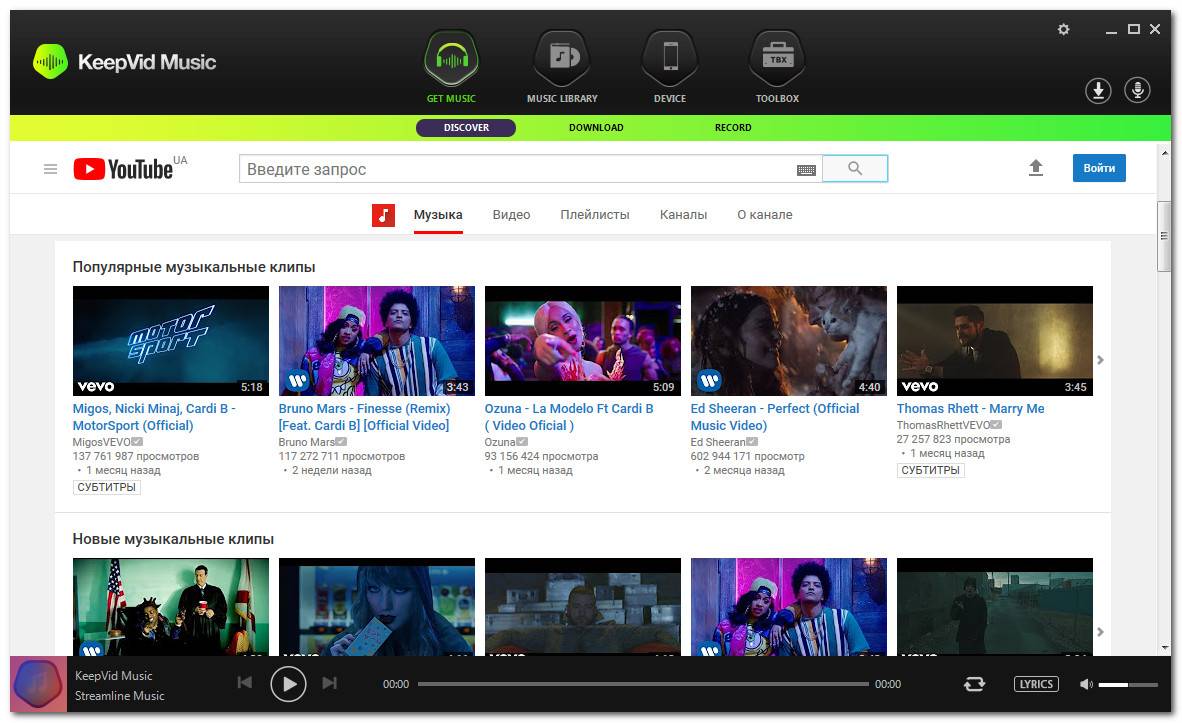Open Thomas Rhett Marry Me title link
Image resolution: width=1182 pixels, height=723 pixels.
click(970, 409)
